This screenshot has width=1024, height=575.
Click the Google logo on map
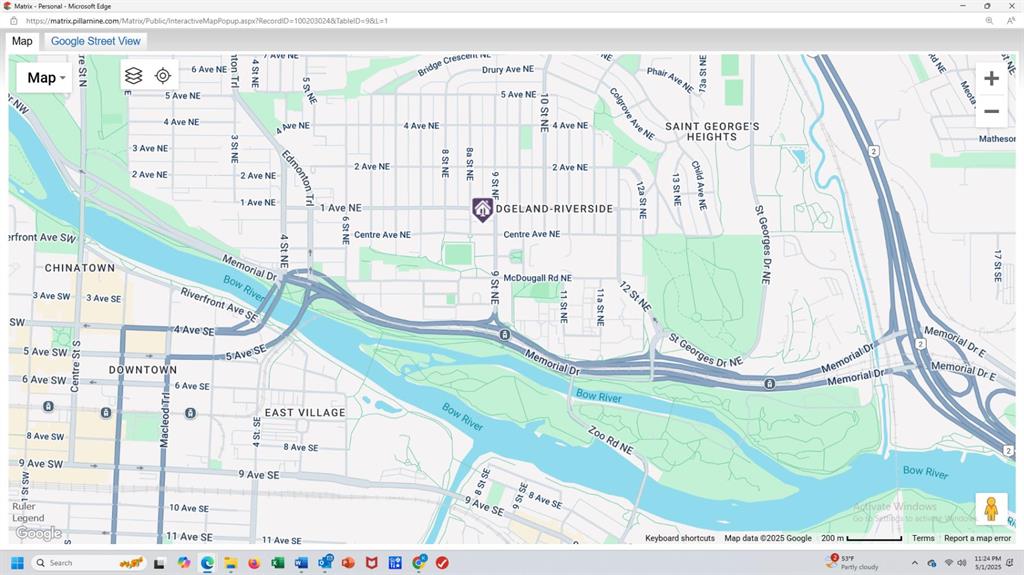click(39, 533)
